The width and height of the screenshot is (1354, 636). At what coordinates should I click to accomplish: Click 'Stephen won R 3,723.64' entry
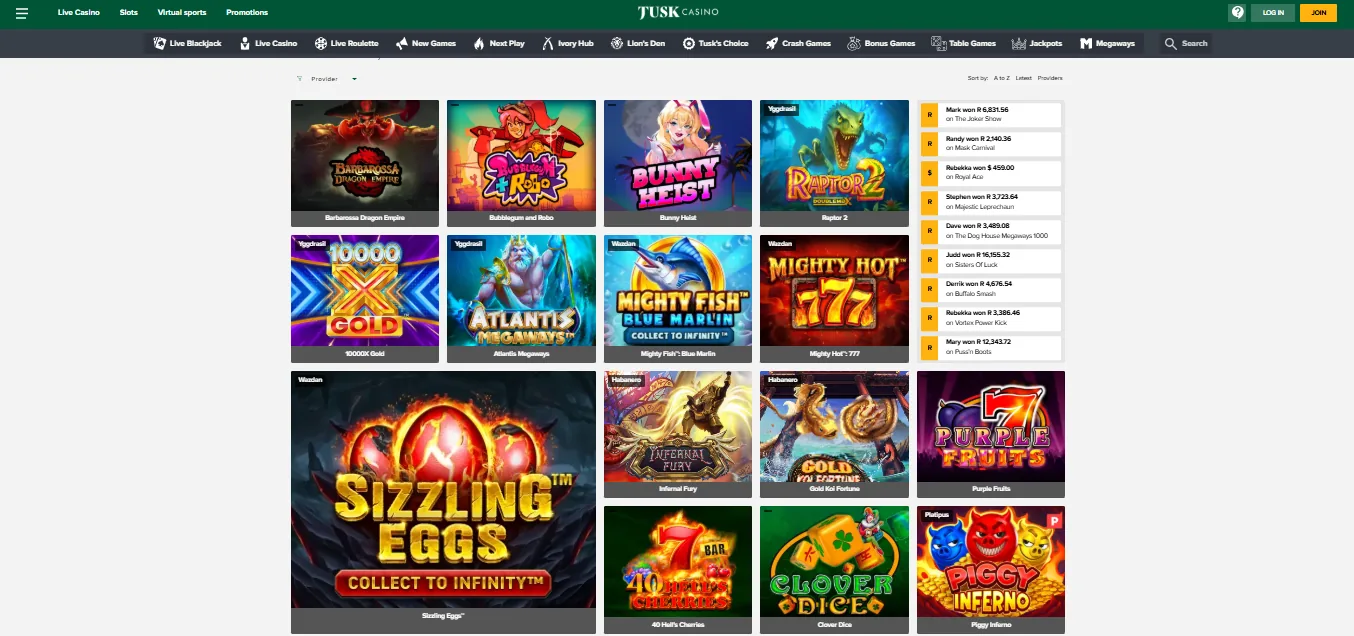991,202
